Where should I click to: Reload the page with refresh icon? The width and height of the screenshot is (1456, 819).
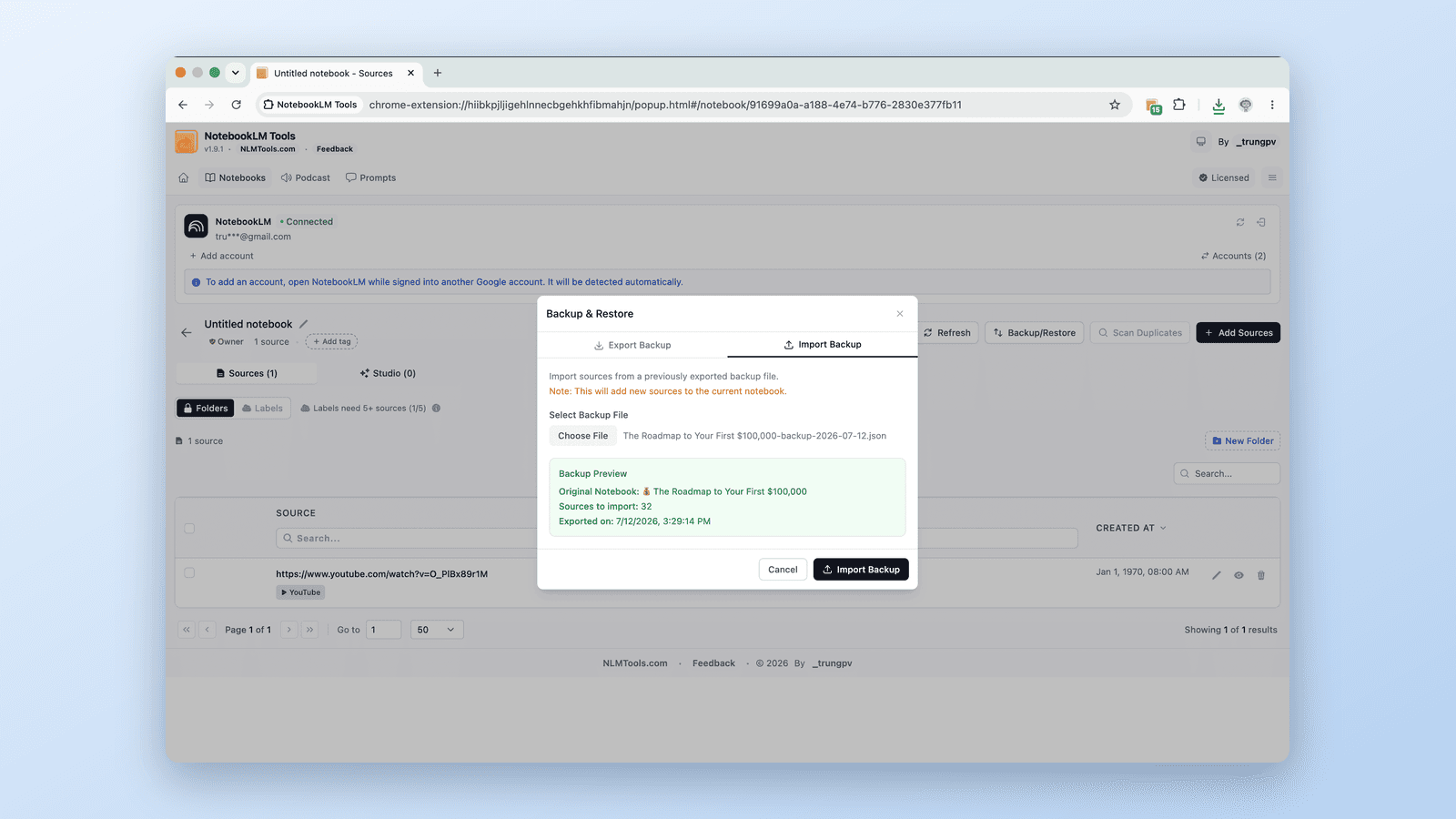coord(237,105)
